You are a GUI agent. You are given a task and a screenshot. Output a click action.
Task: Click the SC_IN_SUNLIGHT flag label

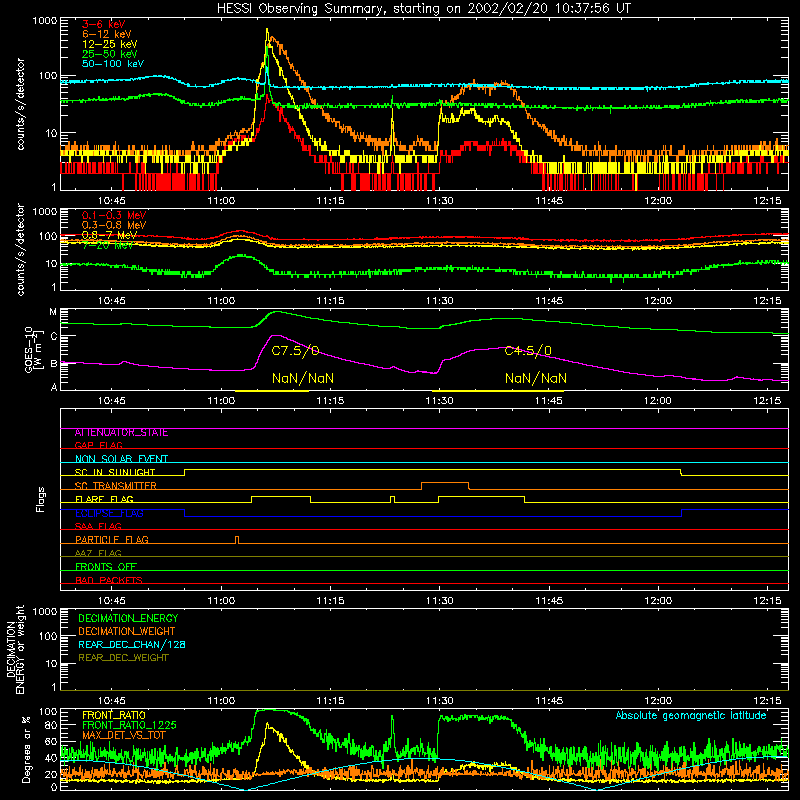pos(115,472)
